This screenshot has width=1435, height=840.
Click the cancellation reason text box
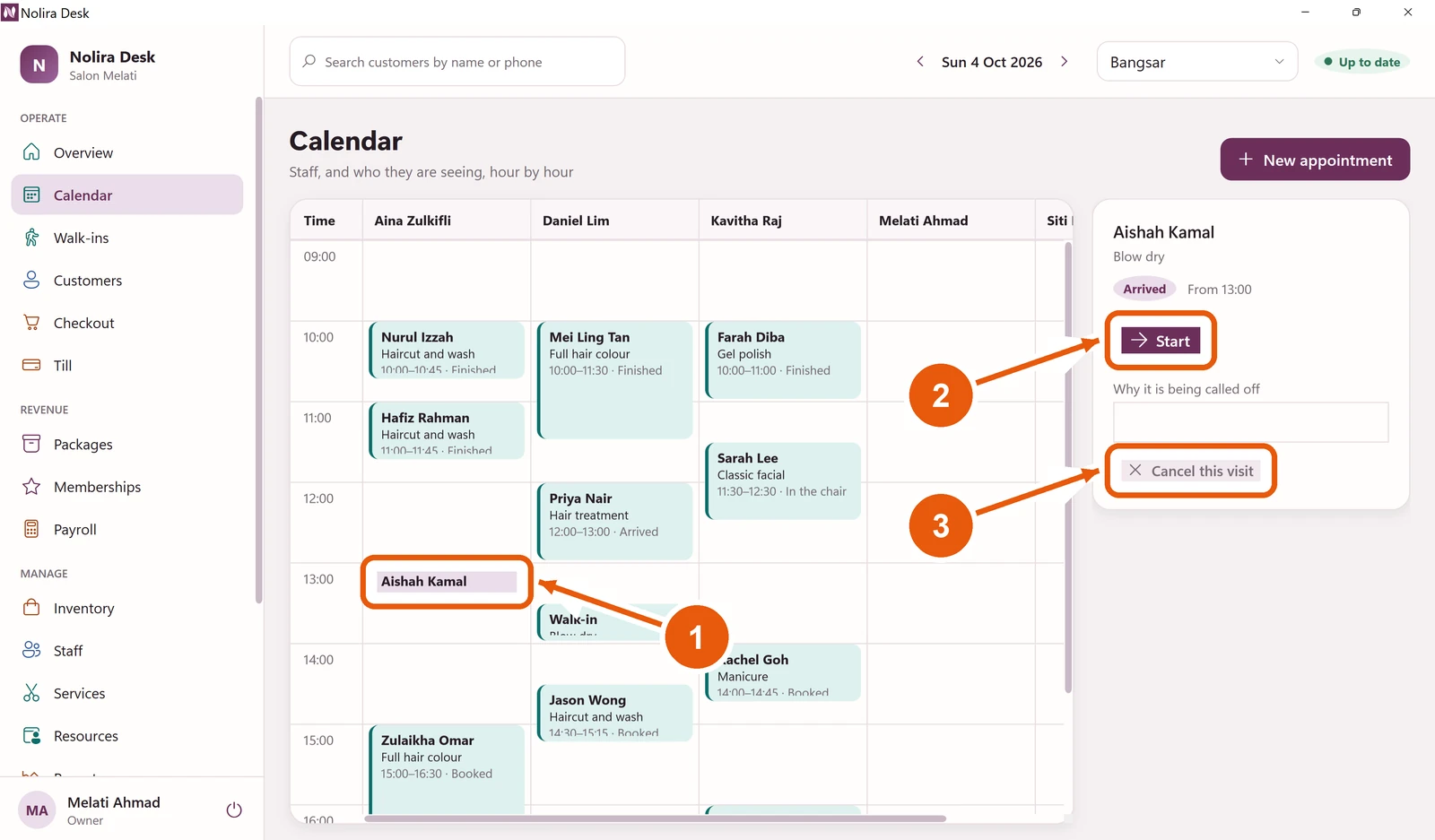[1251, 422]
